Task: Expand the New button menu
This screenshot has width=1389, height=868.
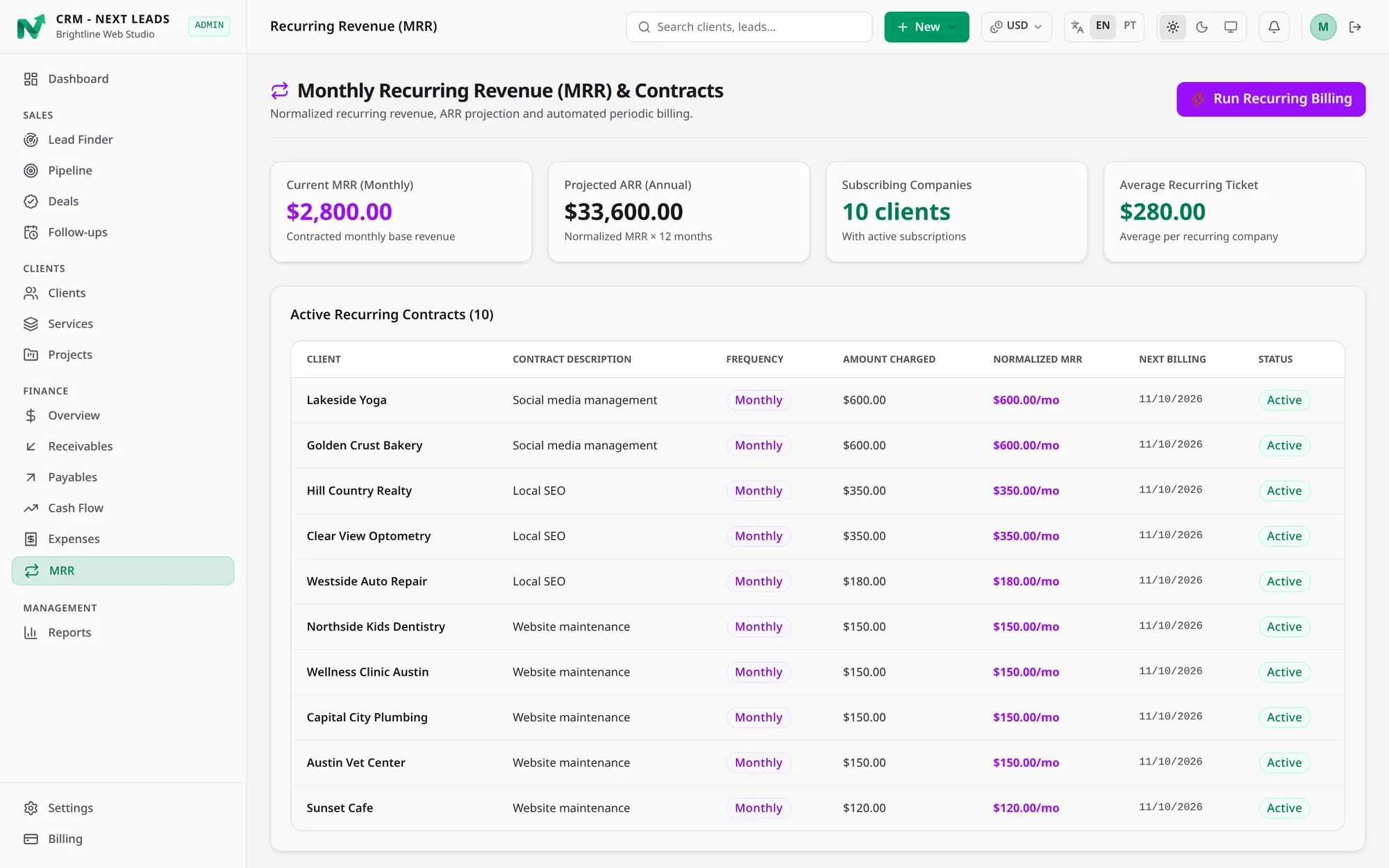Action: (x=926, y=27)
